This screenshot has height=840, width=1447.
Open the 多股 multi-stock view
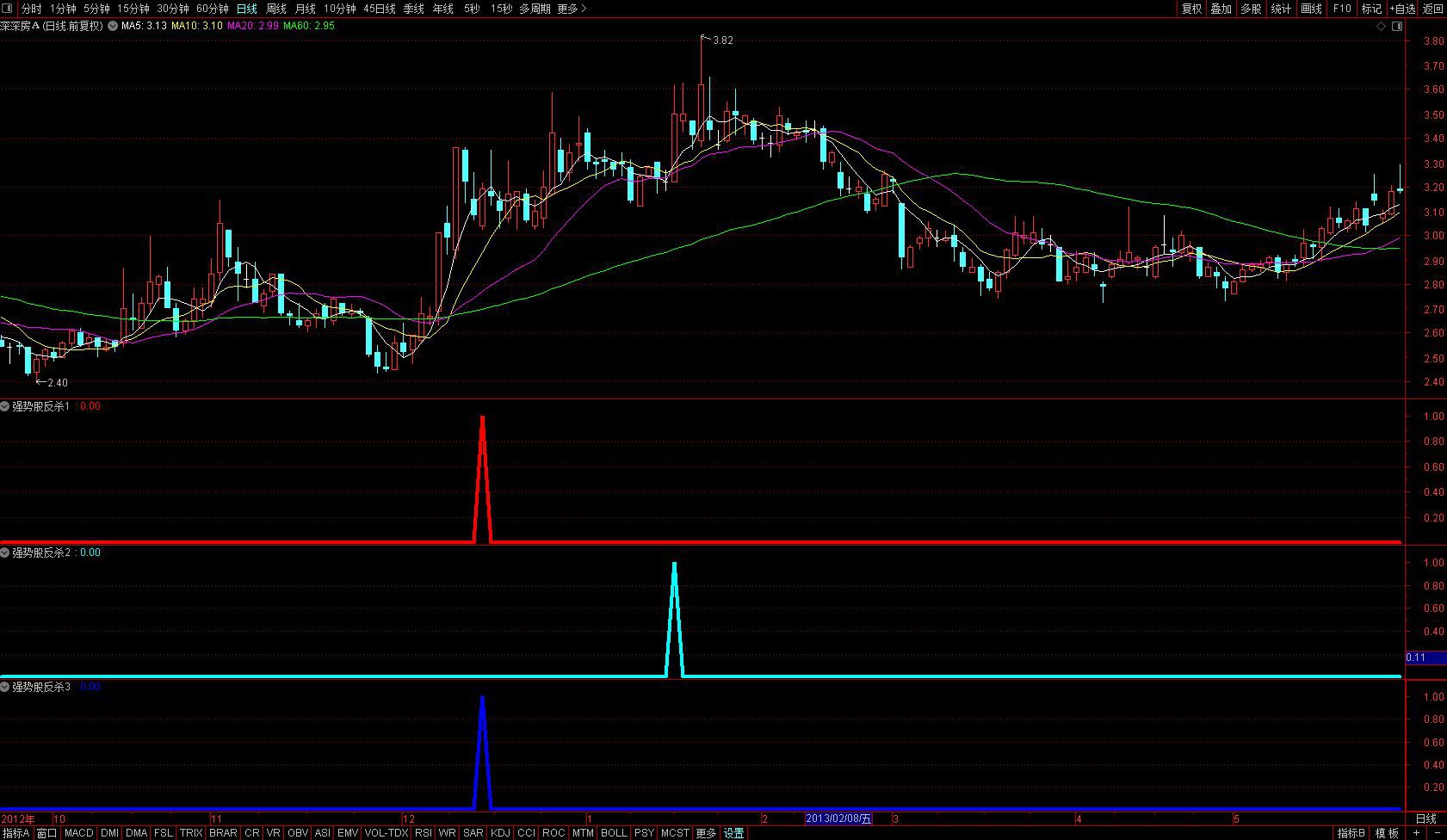[1251, 9]
